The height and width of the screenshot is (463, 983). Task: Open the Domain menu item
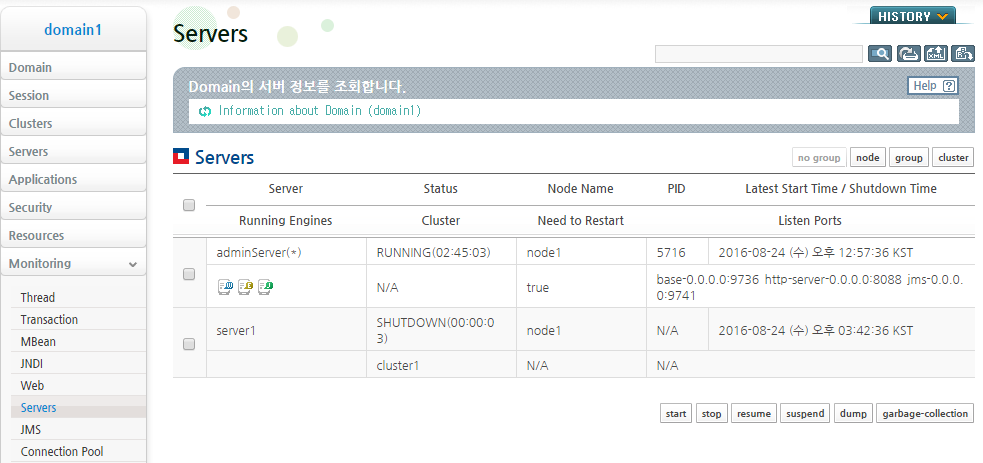pos(73,67)
